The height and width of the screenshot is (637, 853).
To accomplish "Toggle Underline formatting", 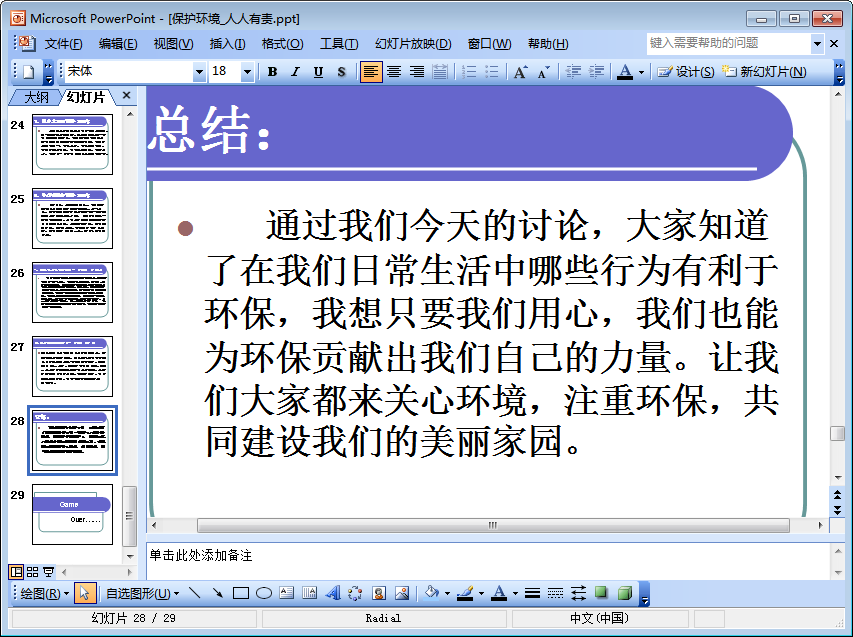I will point(318,72).
